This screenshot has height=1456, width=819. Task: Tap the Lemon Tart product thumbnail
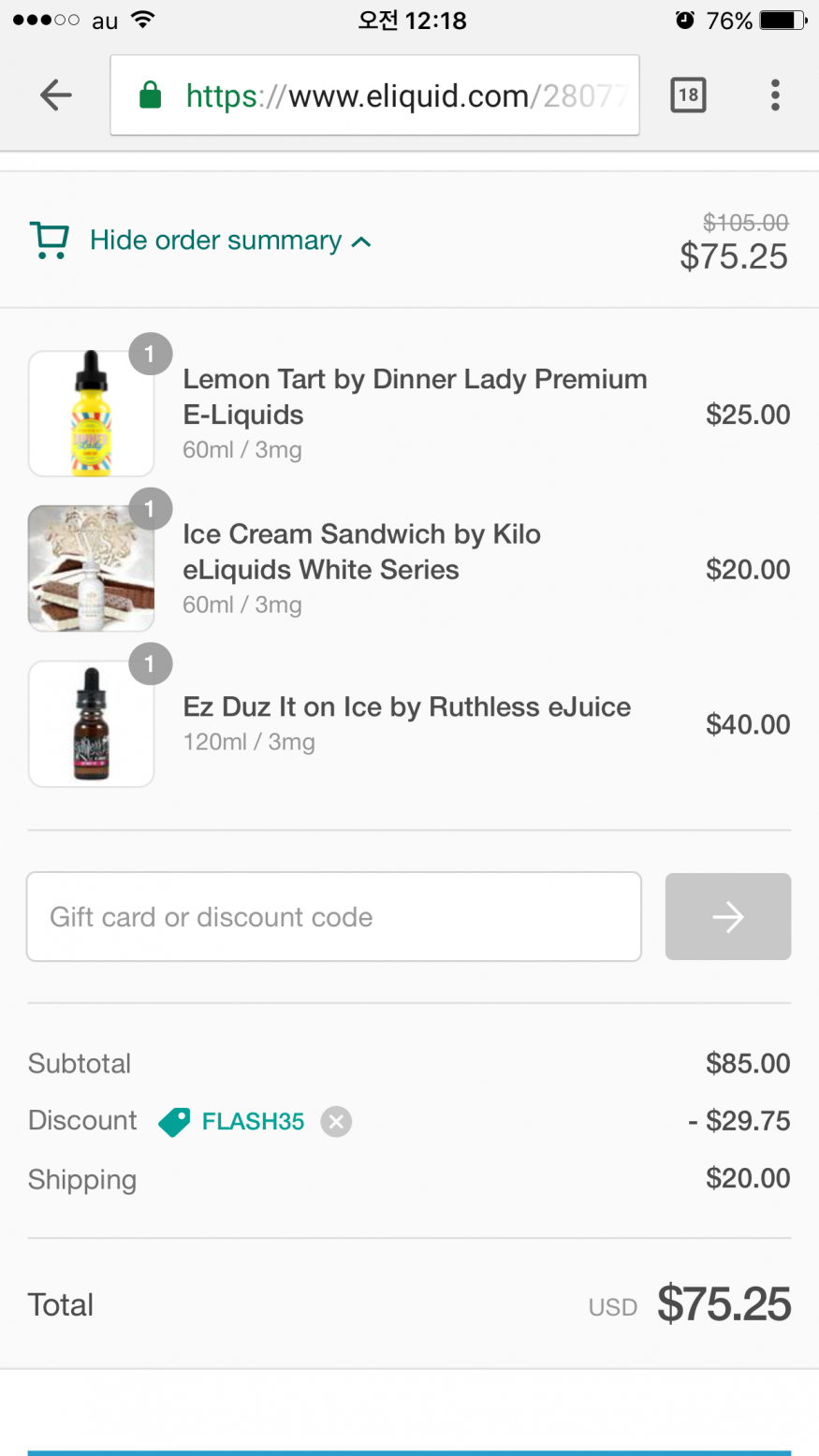91,415
